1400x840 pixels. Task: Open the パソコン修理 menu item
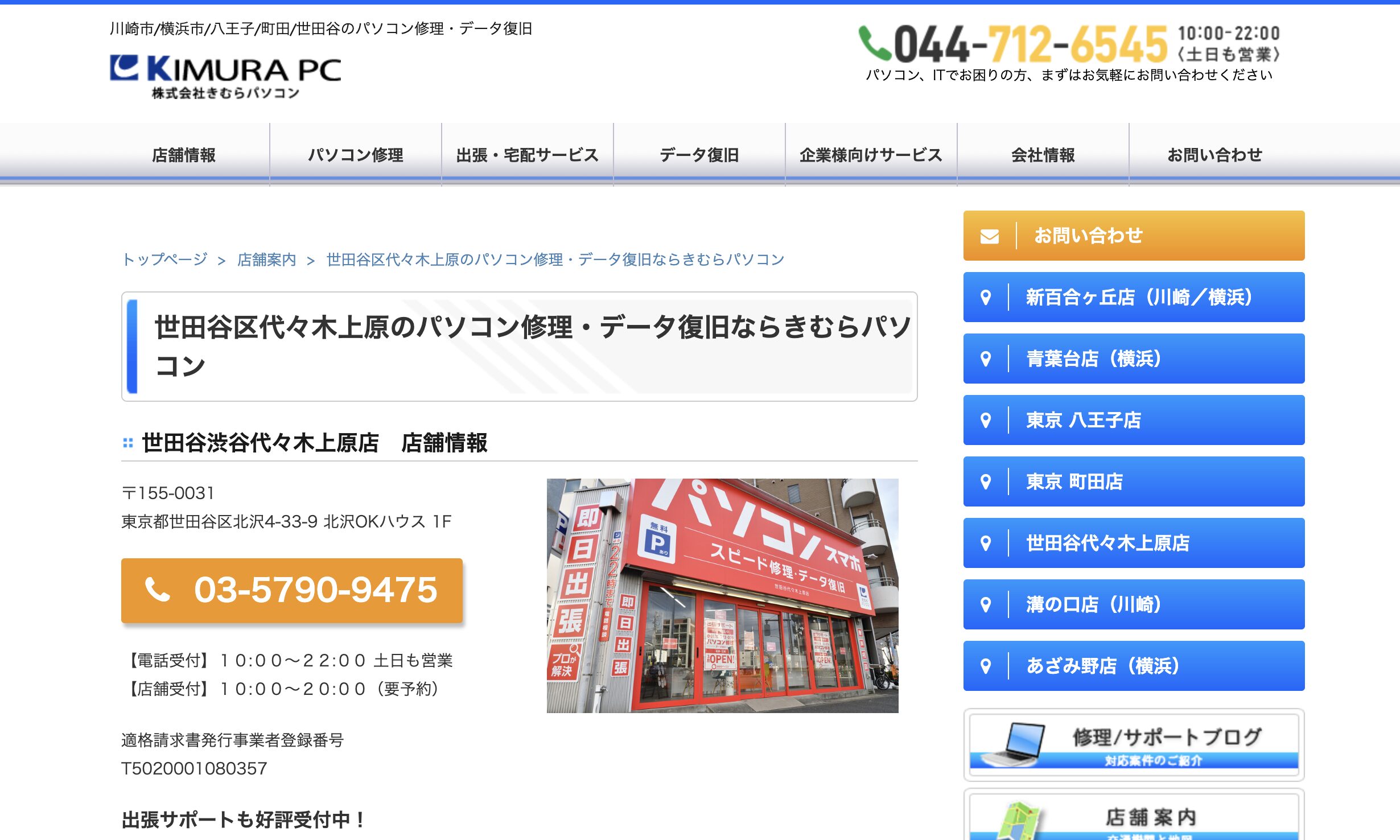356,154
